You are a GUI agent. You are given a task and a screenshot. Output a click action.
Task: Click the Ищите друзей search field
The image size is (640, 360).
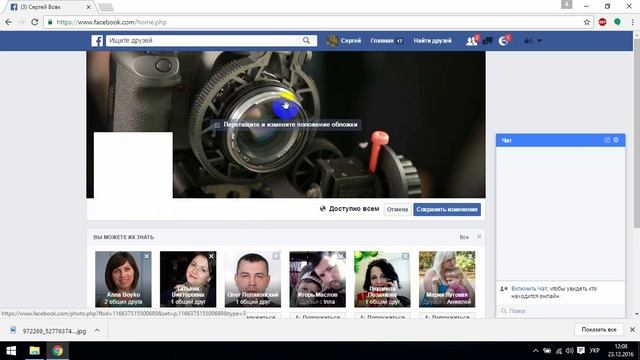203,40
